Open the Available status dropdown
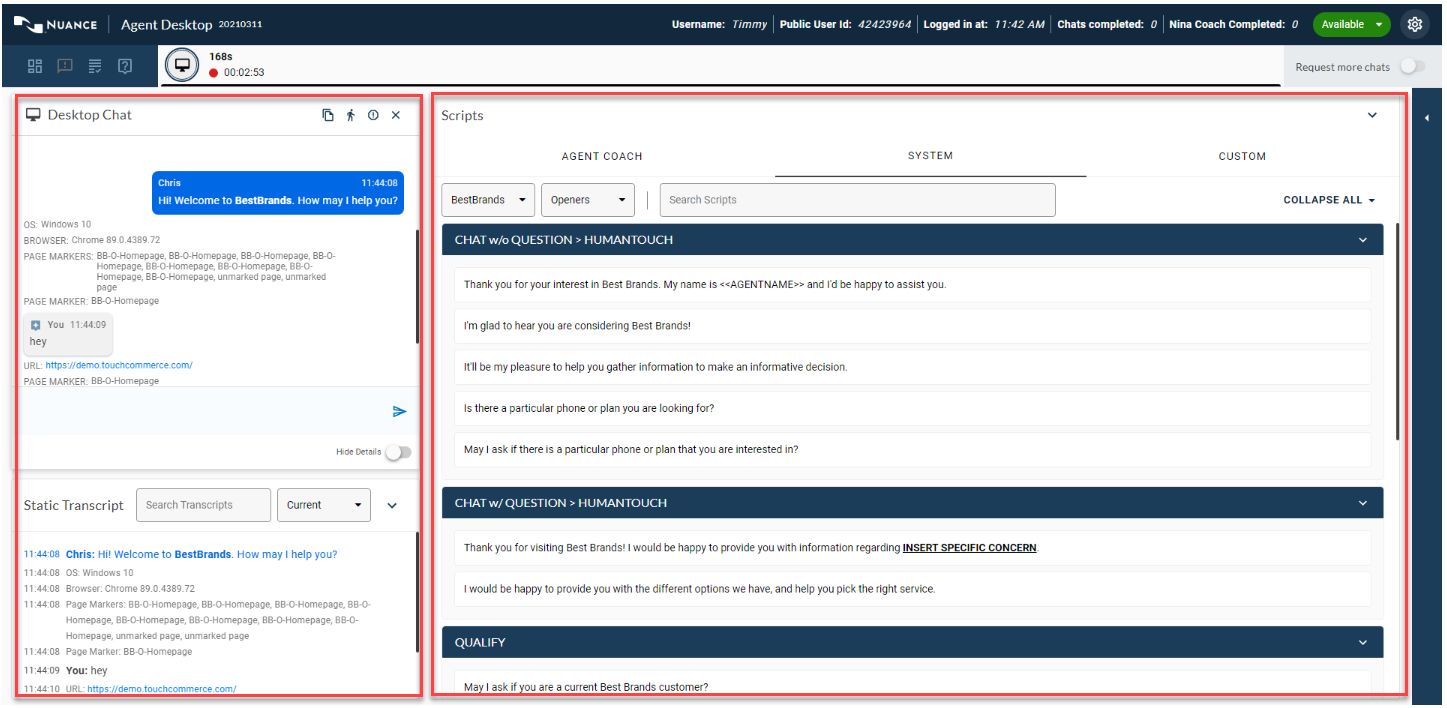The image size is (1447, 708). click(1351, 24)
